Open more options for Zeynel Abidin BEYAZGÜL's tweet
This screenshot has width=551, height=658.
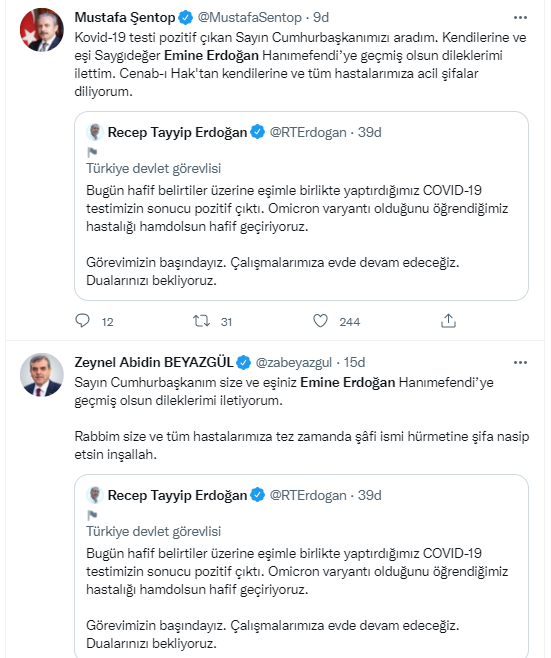point(520,363)
